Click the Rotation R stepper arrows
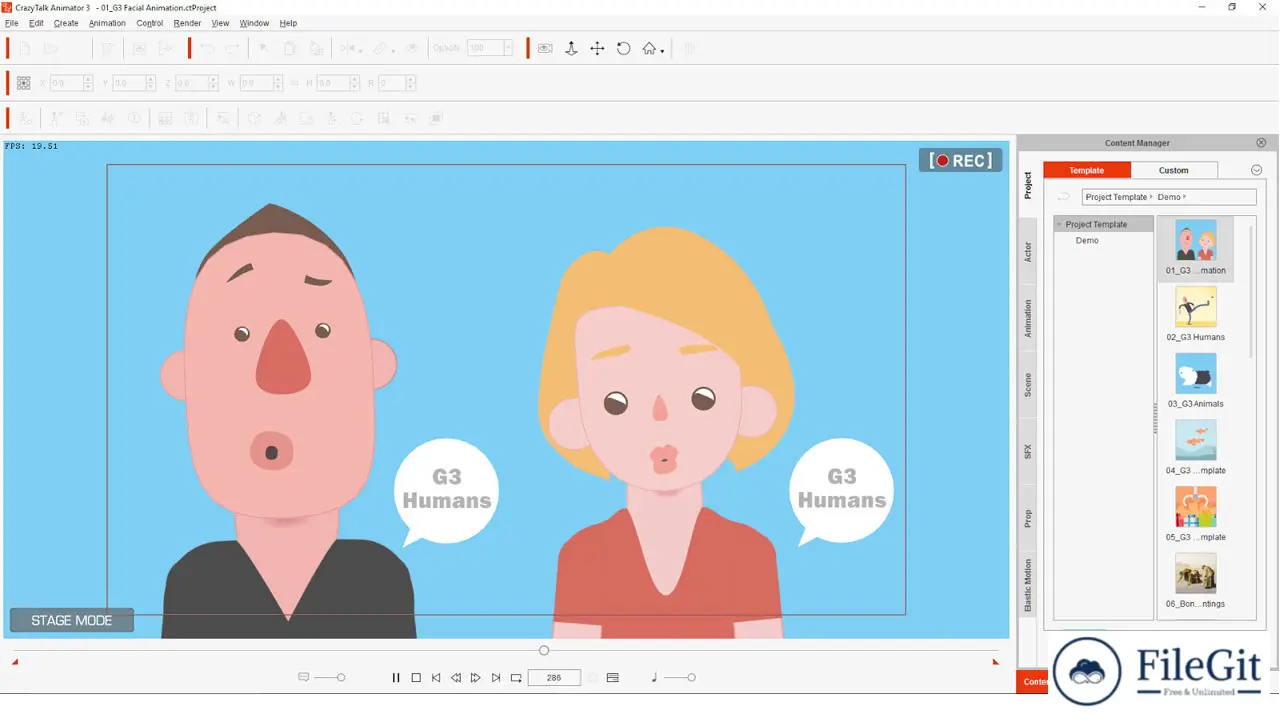The height and width of the screenshot is (720, 1280). point(411,83)
